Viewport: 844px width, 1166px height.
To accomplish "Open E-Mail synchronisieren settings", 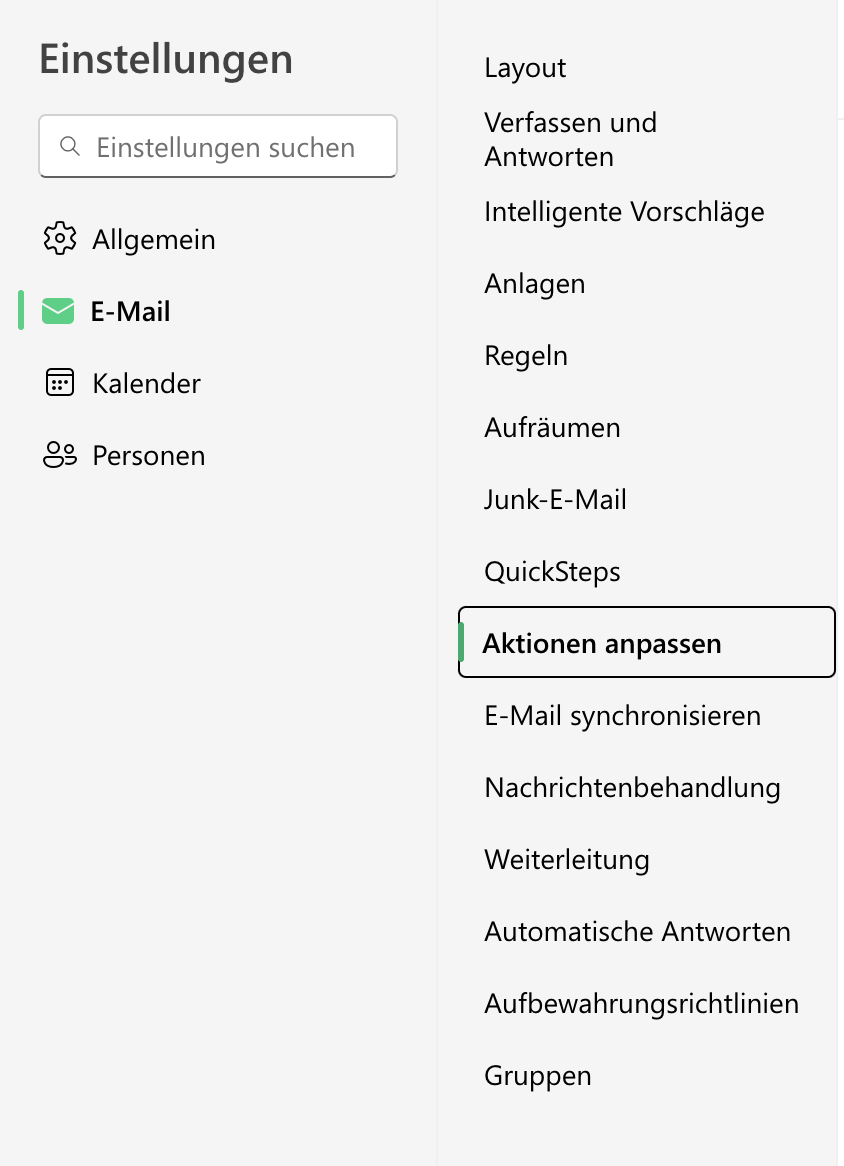I will 622,716.
